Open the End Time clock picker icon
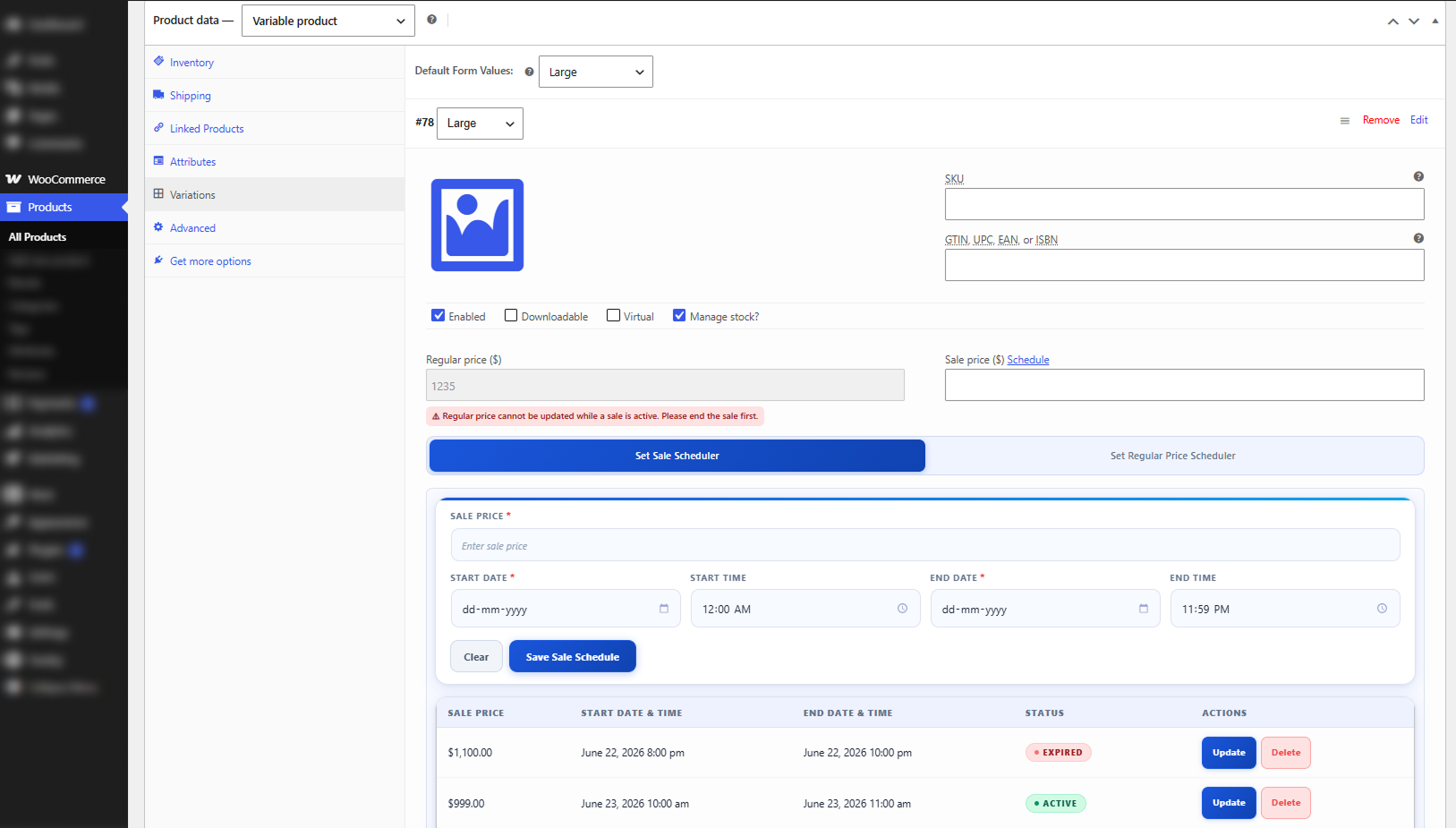The width and height of the screenshot is (1456, 828). coord(1383,609)
